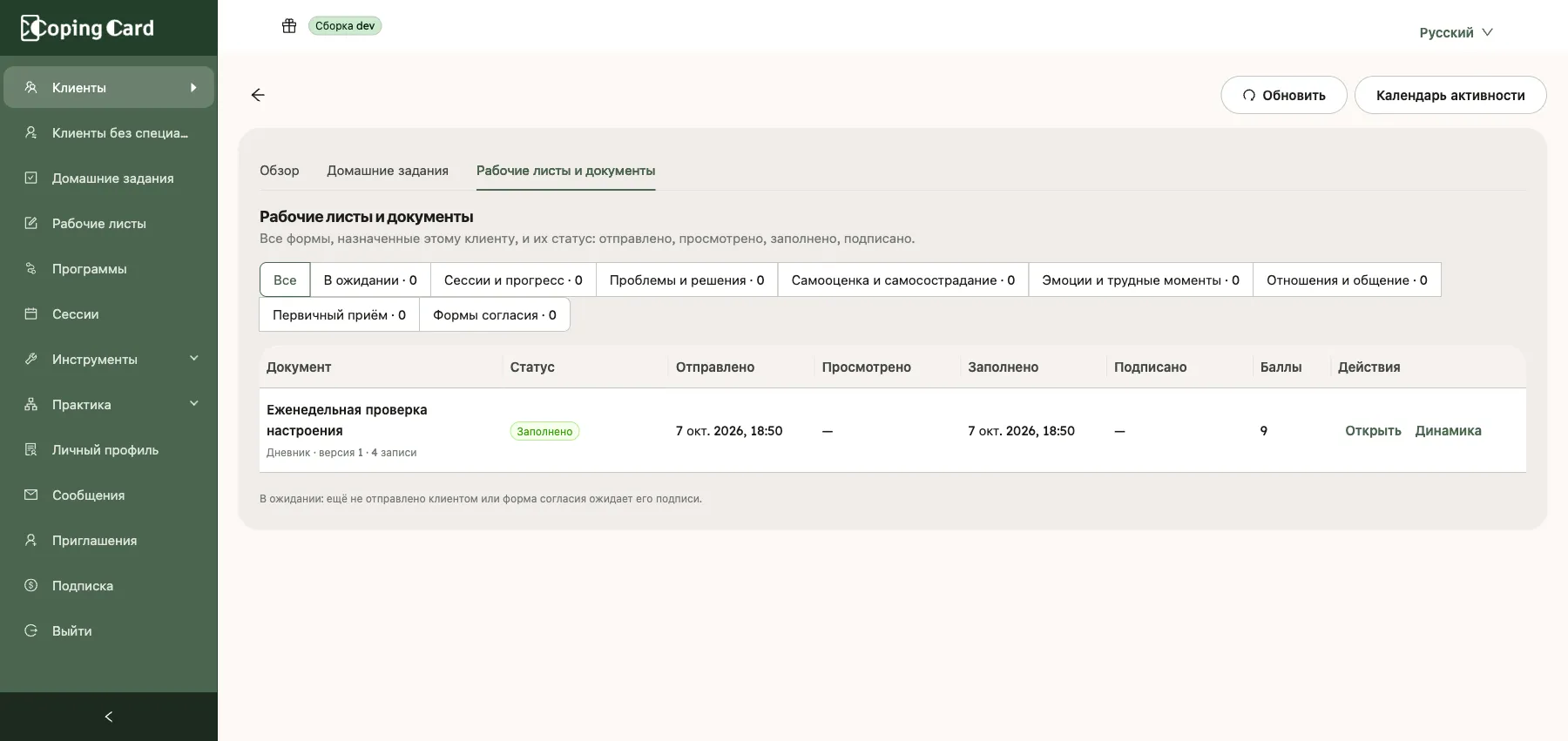The height and width of the screenshot is (741, 1568).
Task: Click the Подписка dollar icon
Action: [31, 585]
